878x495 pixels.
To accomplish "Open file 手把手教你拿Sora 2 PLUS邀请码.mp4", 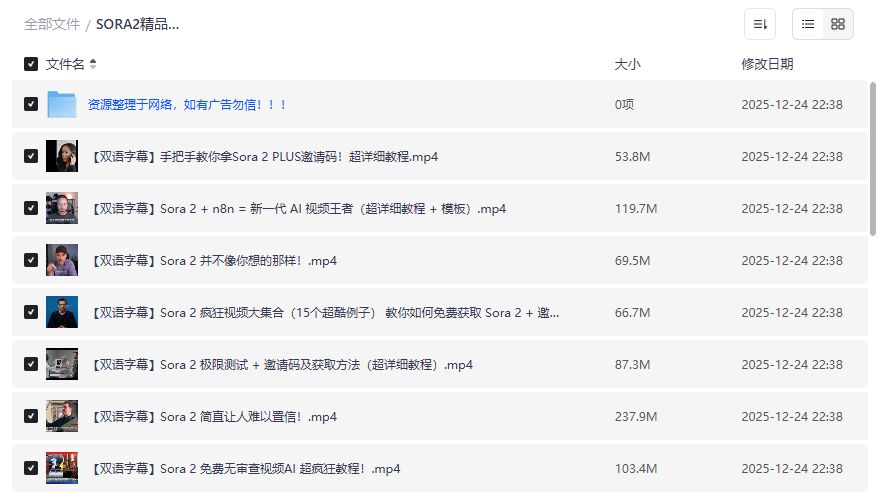I will pyautogui.click(x=264, y=156).
